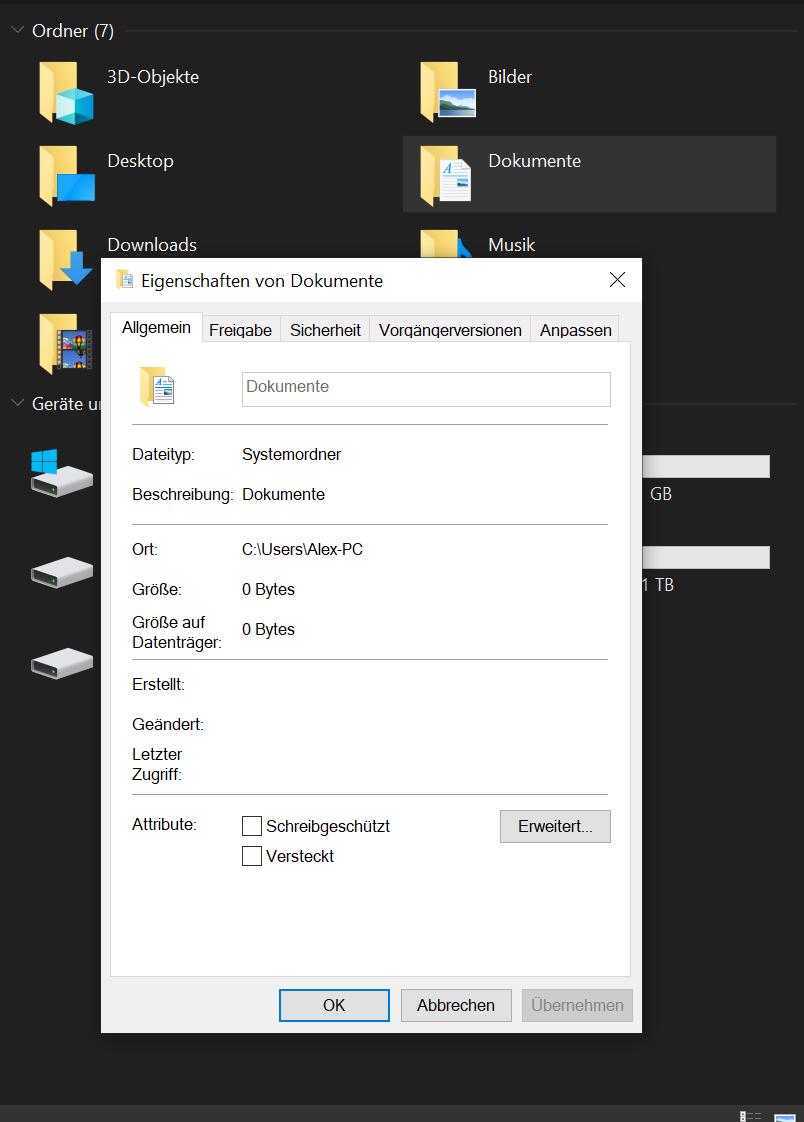Click the Dokumente icon in dialog title bar
Screen dimensions: 804x1122
[124, 280]
